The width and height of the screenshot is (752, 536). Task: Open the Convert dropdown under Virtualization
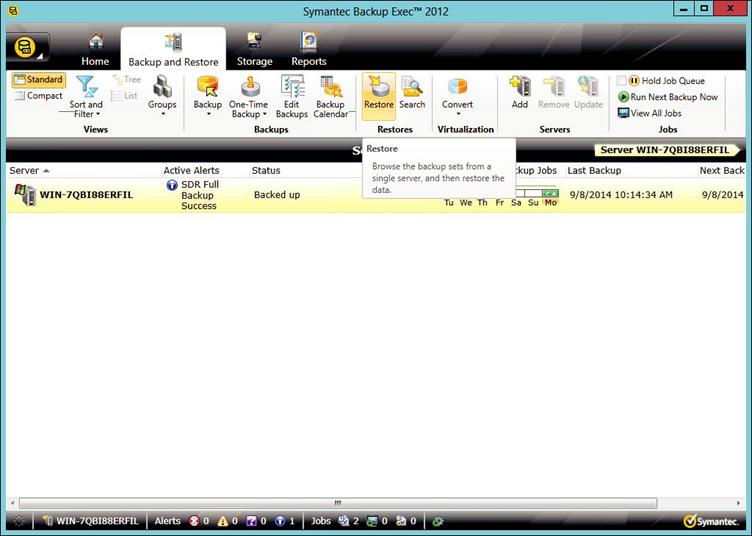[458, 96]
